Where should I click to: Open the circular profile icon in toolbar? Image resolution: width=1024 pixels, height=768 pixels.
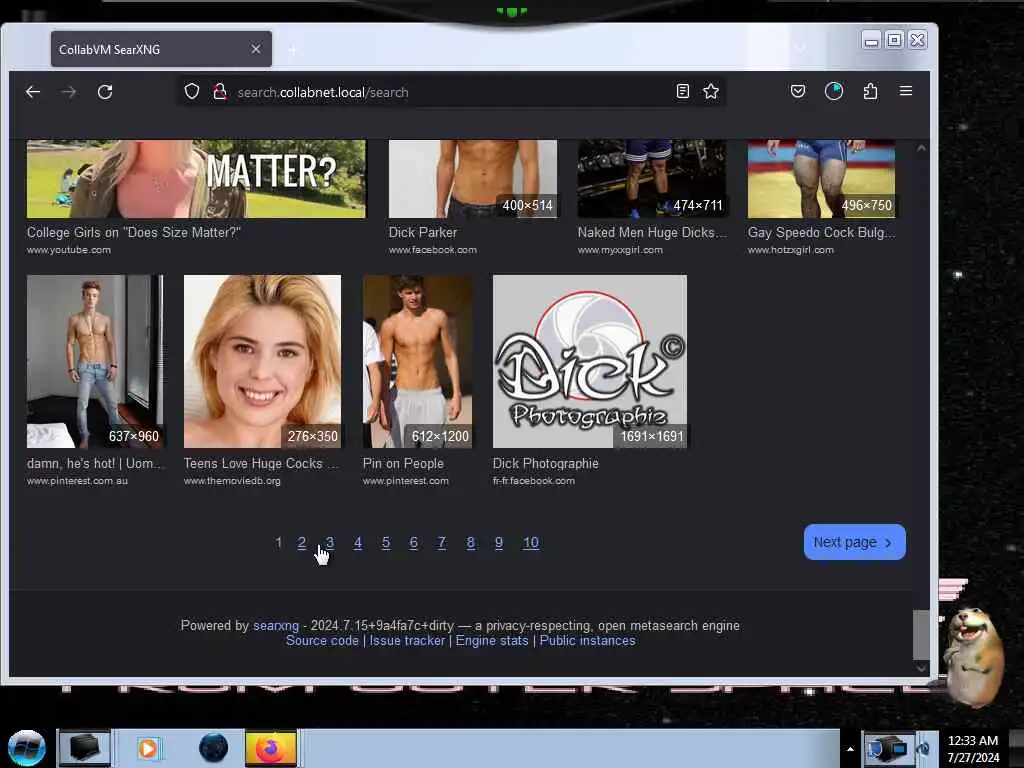[x=834, y=91]
